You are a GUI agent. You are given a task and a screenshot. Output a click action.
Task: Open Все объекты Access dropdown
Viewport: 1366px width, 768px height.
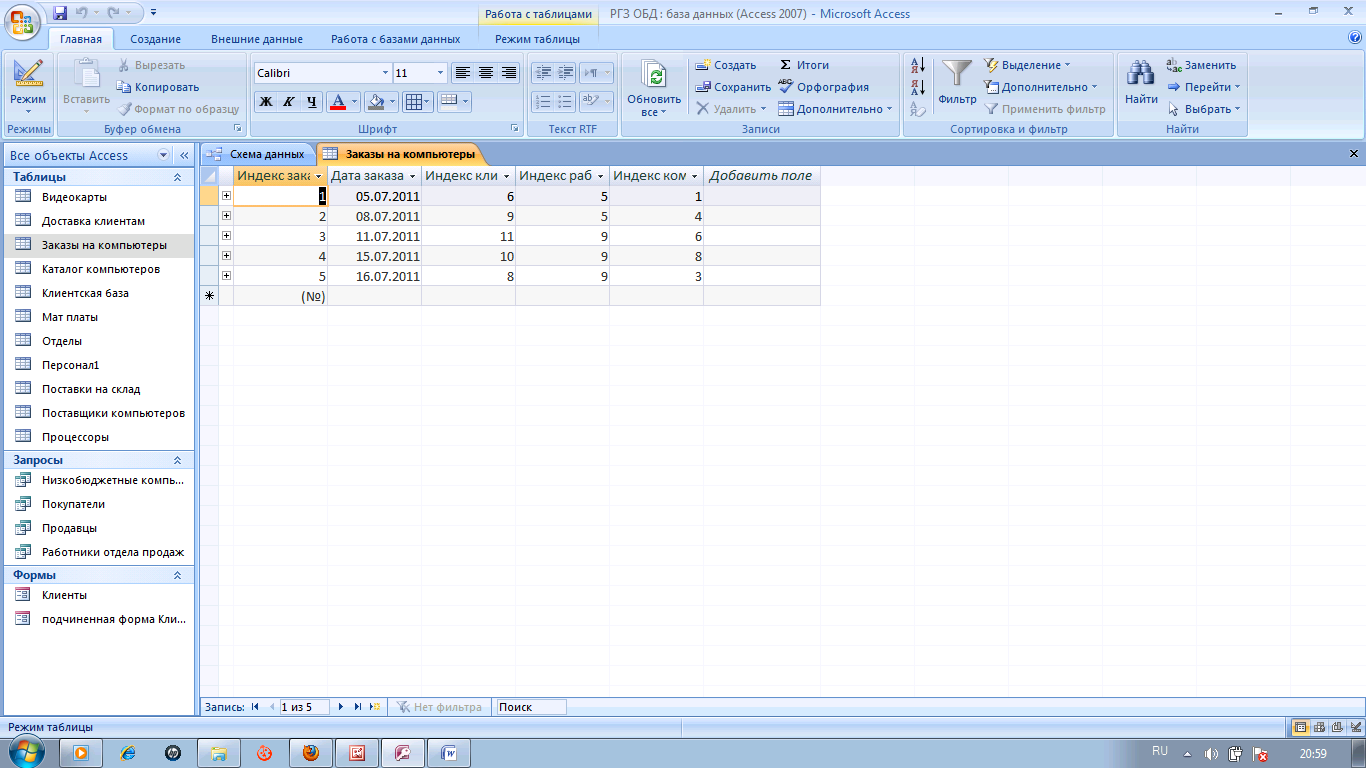pos(164,155)
